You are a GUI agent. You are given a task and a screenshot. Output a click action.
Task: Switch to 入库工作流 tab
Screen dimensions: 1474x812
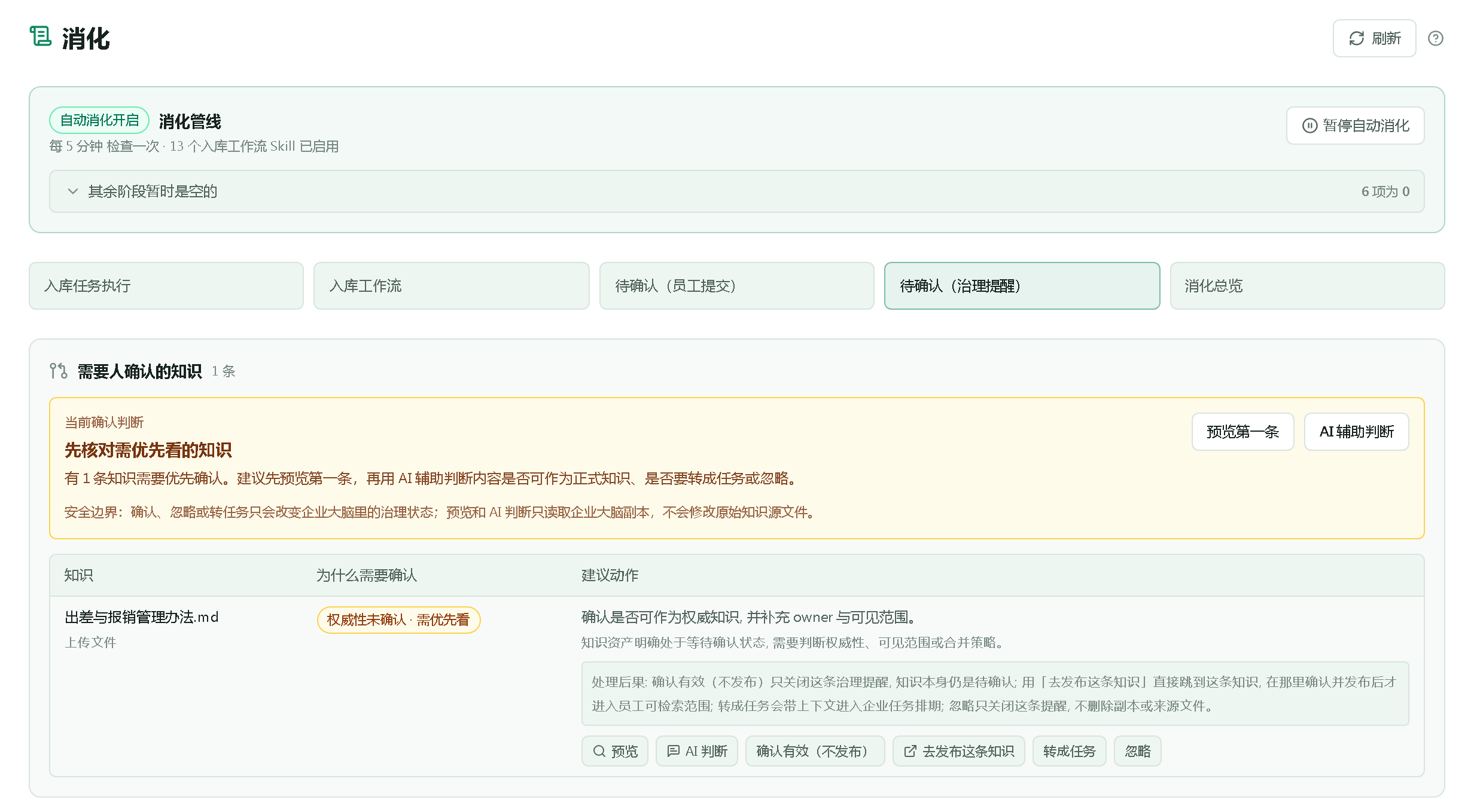click(x=451, y=286)
